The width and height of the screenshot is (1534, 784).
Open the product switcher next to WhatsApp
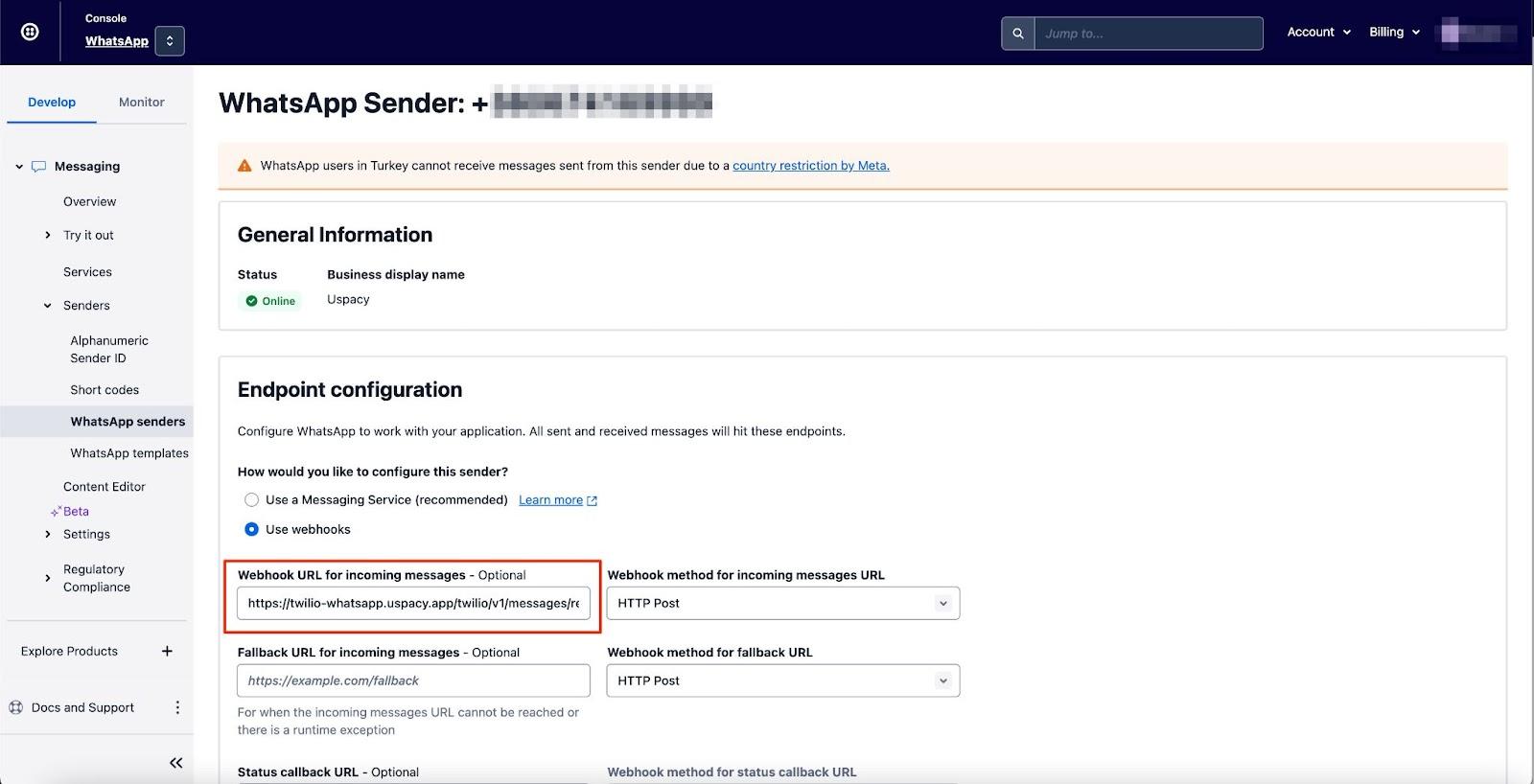pyautogui.click(x=170, y=41)
